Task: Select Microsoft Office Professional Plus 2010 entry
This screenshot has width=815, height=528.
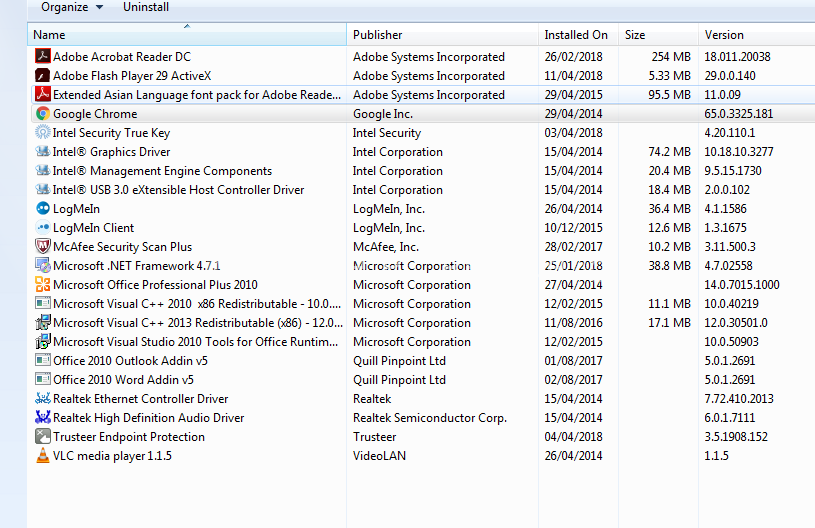Action: pos(155,285)
